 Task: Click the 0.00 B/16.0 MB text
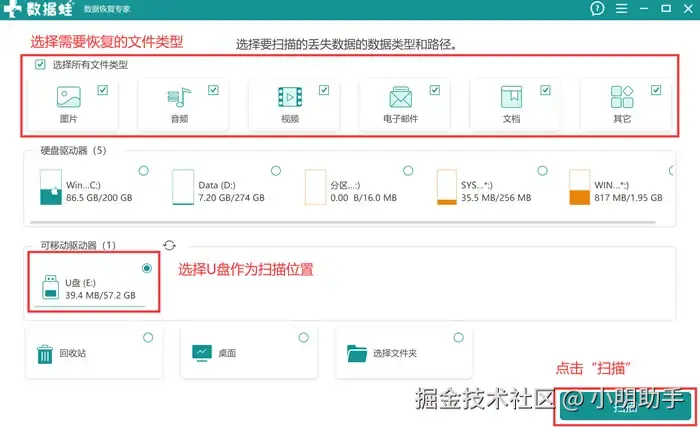(363, 198)
